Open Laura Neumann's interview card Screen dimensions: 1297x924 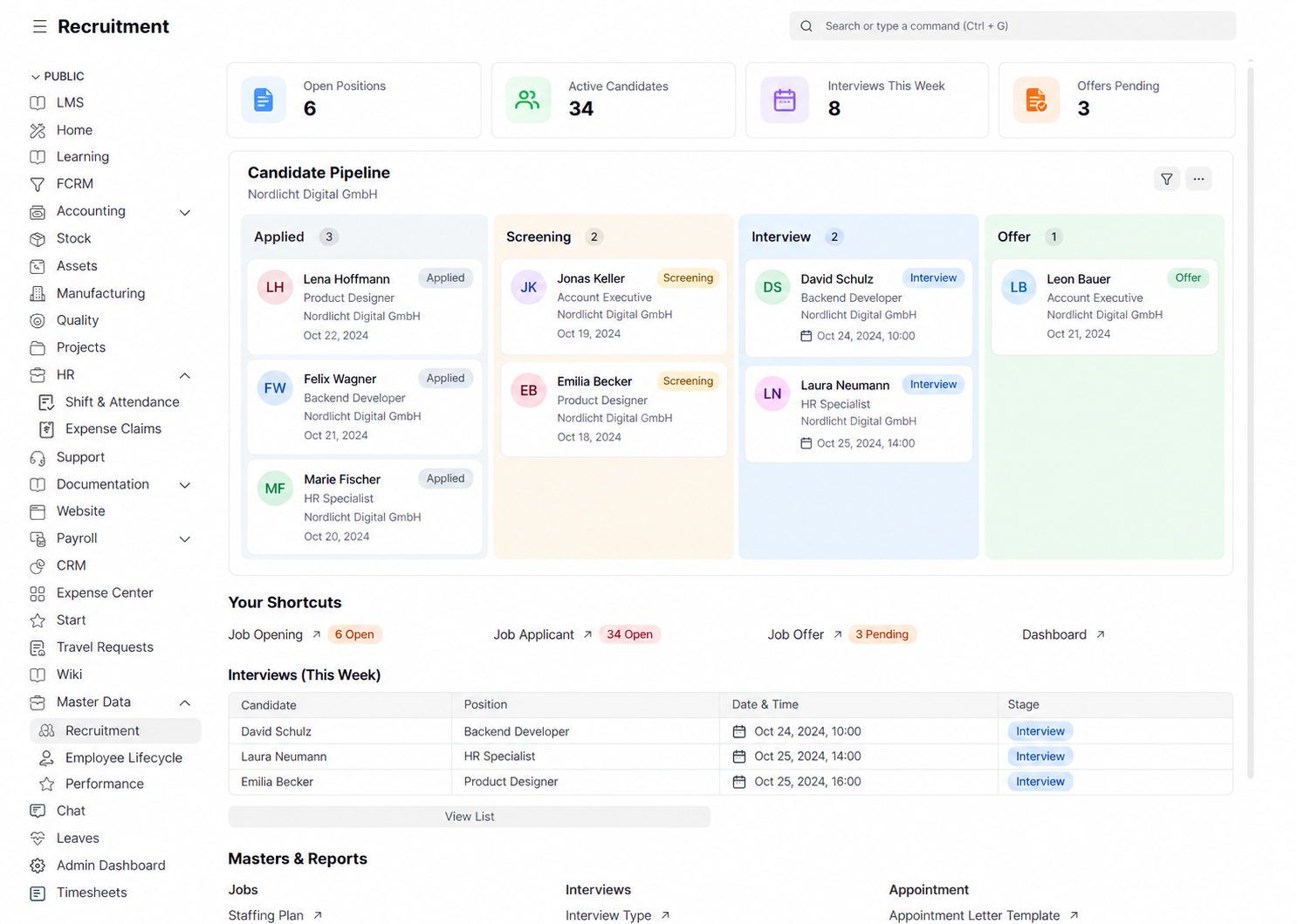pyautogui.click(x=859, y=414)
